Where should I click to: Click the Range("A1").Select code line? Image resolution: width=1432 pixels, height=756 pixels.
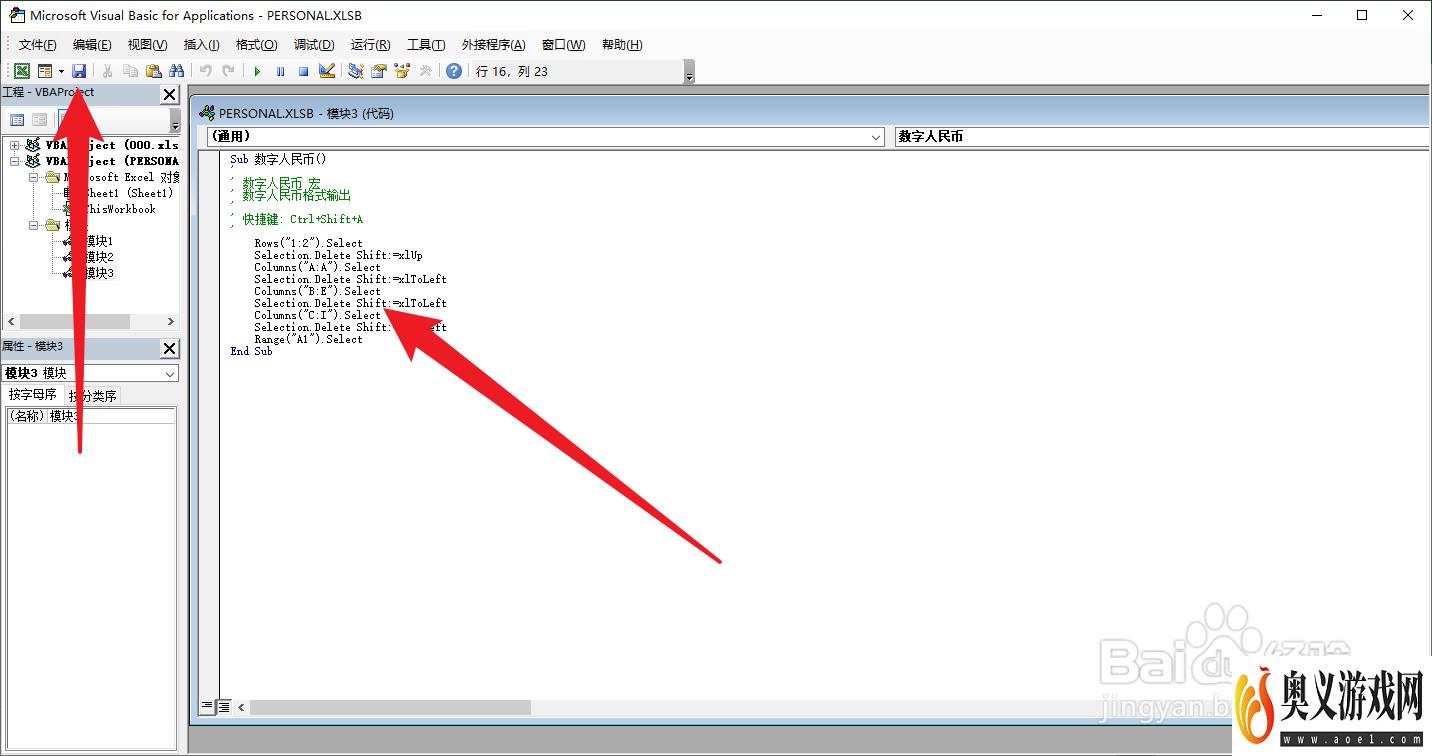click(x=308, y=339)
